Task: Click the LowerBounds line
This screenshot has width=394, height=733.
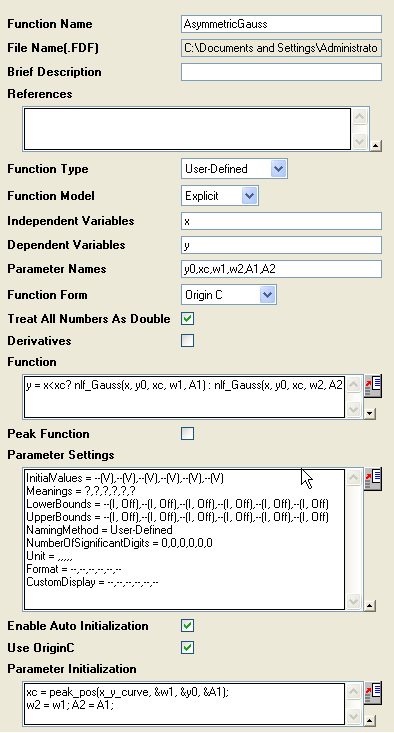Action: [178, 504]
